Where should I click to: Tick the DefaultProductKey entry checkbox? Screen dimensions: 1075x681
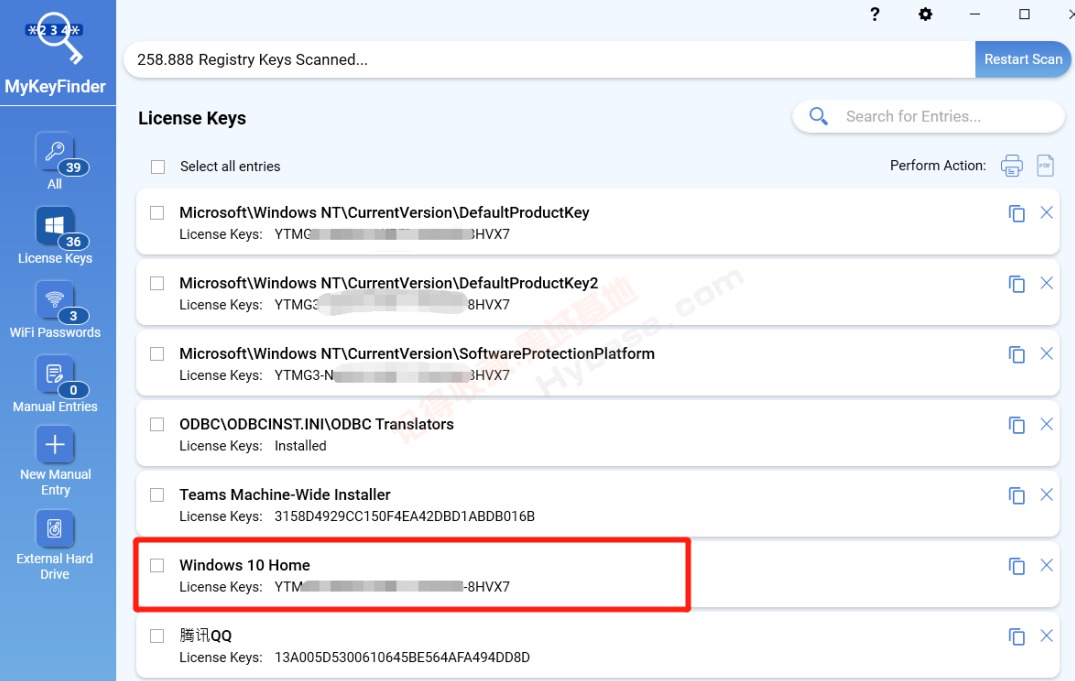coord(157,213)
